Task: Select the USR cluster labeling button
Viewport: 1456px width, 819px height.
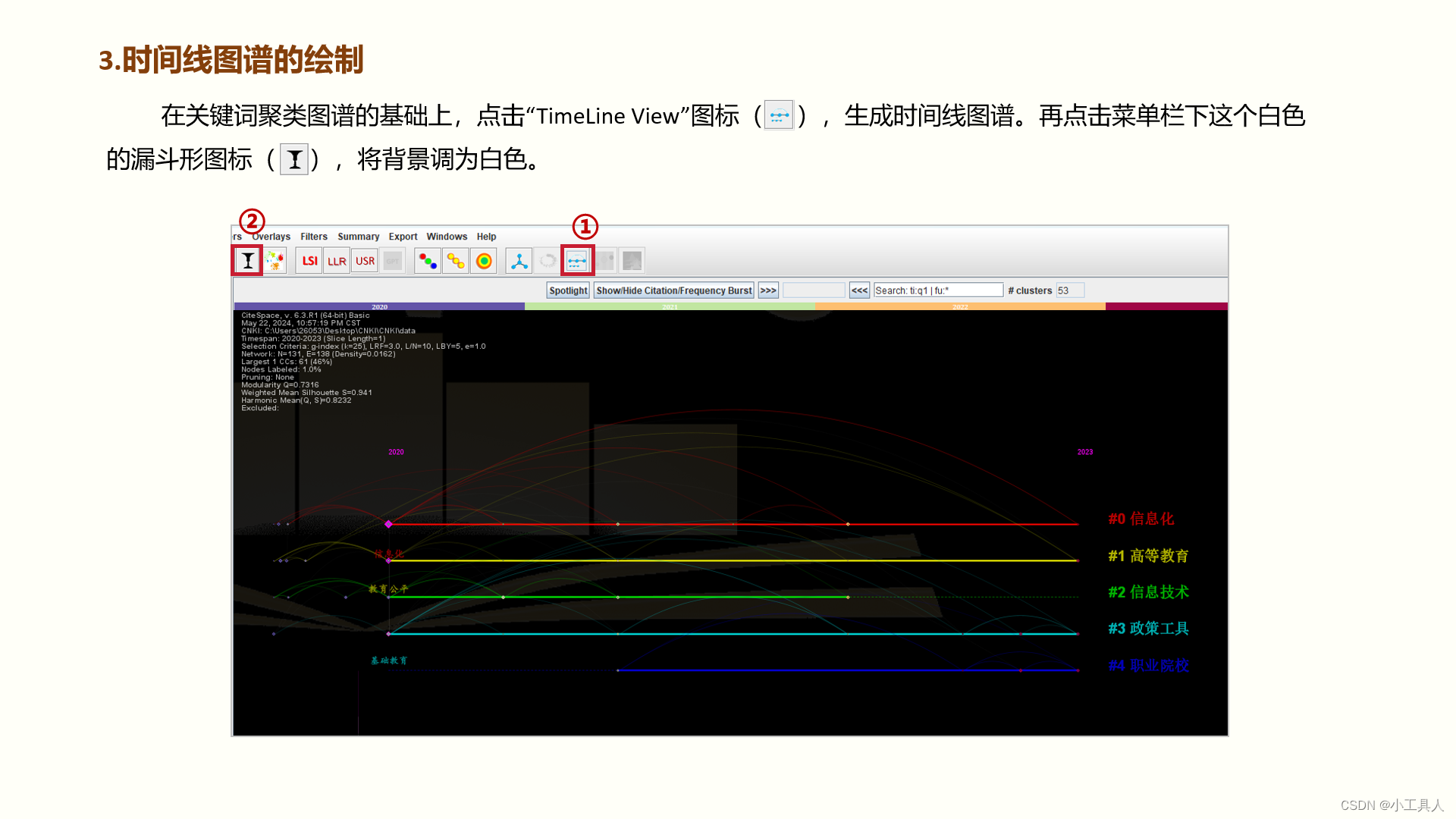Action: [365, 261]
